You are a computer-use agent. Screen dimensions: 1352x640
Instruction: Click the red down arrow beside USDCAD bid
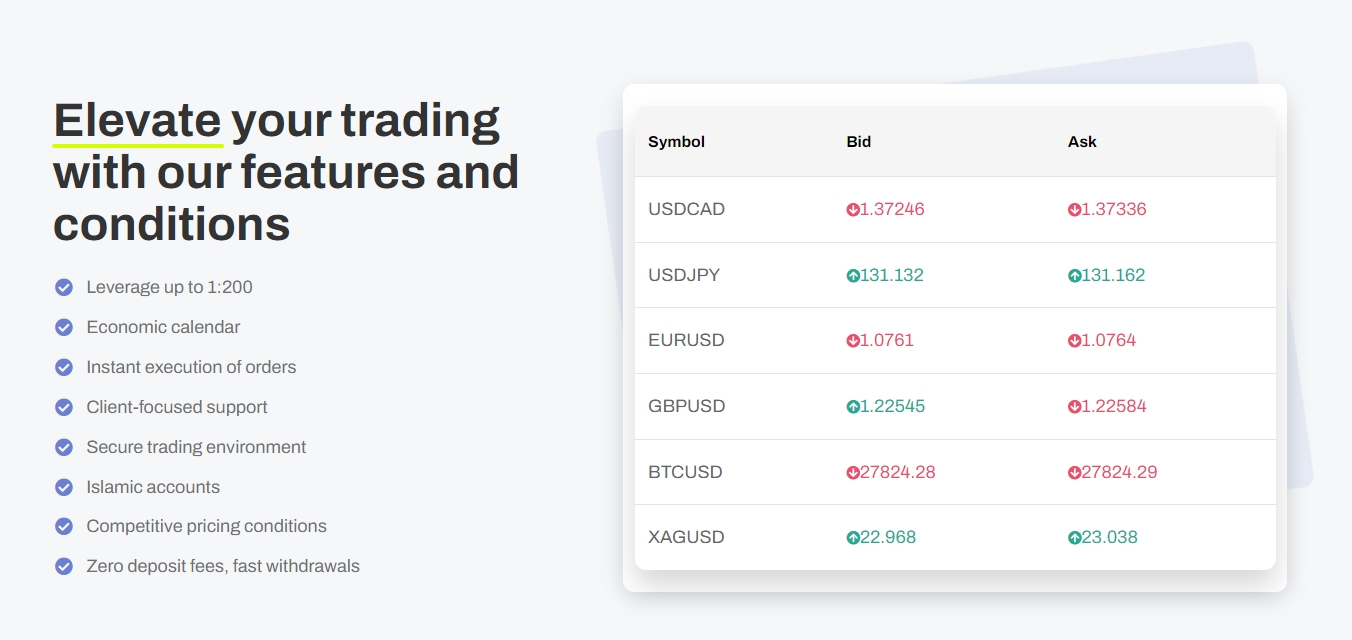pyautogui.click(x=853, y=210)
